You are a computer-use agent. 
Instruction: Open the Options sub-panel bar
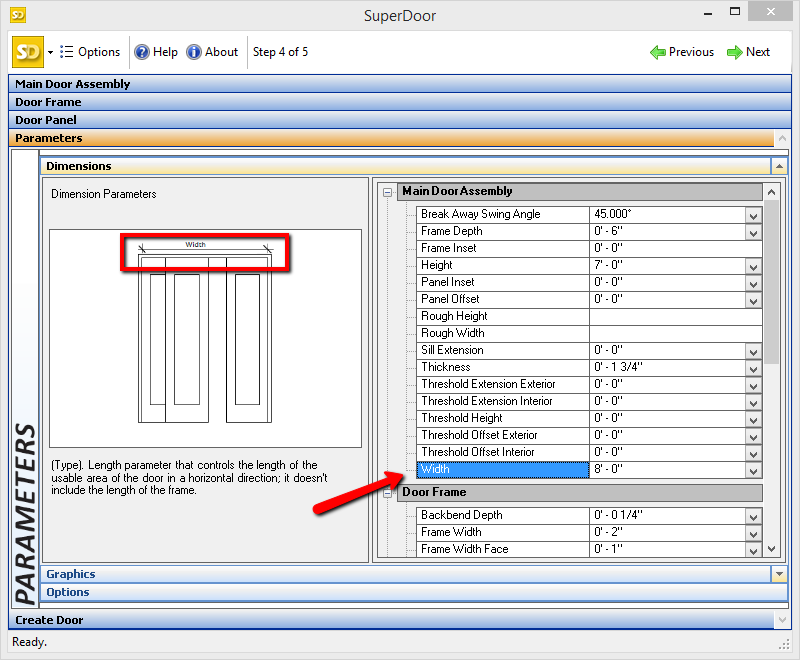coord(413,592)
